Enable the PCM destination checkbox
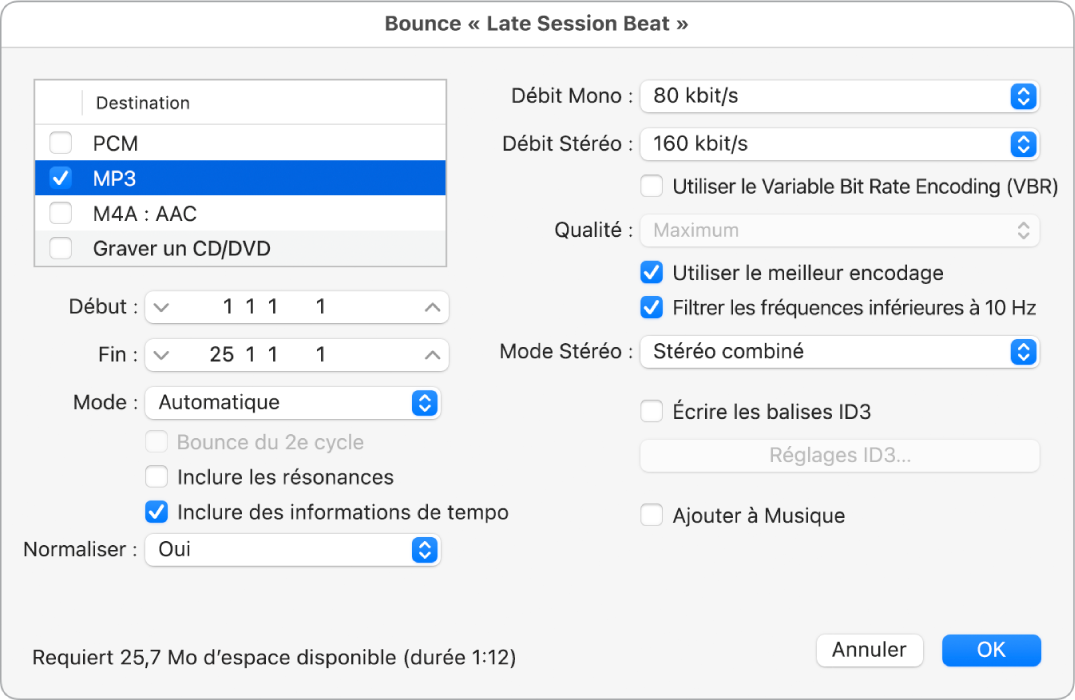The height and width of the screenshot is (700, 1075). [x=60, y=143]
